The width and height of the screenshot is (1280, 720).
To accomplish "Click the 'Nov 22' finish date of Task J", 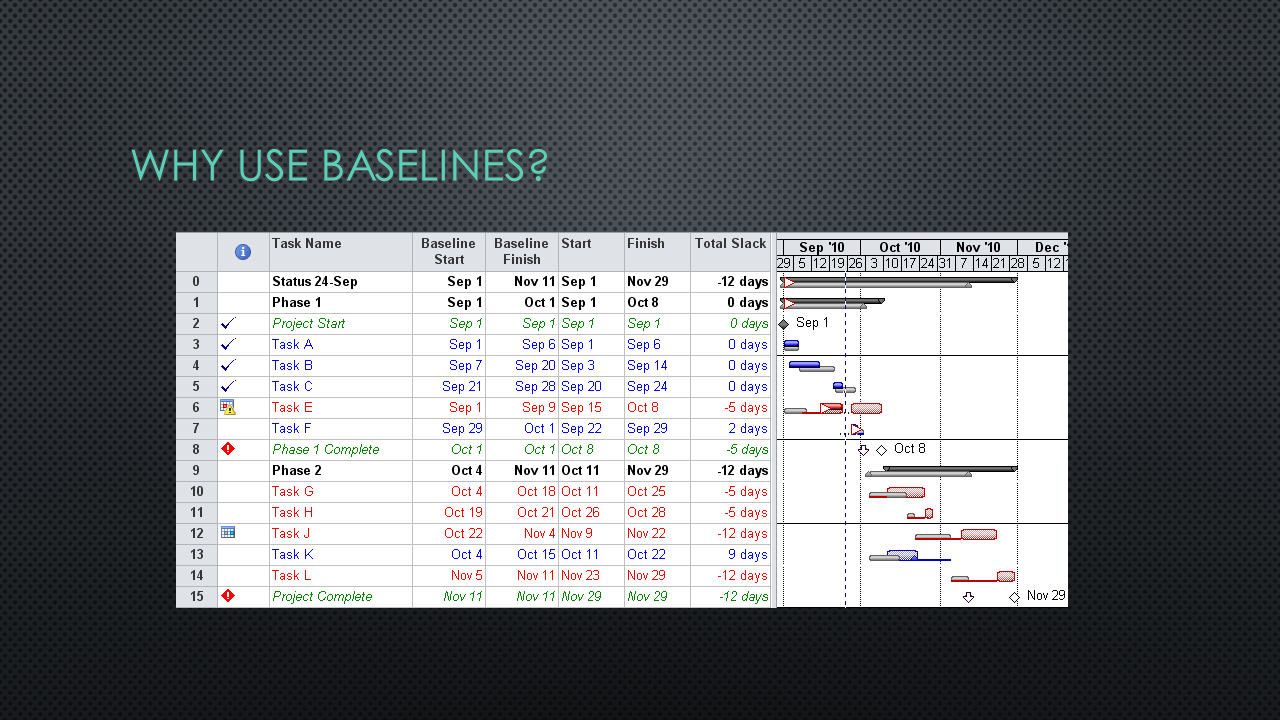I will [646, 533].
